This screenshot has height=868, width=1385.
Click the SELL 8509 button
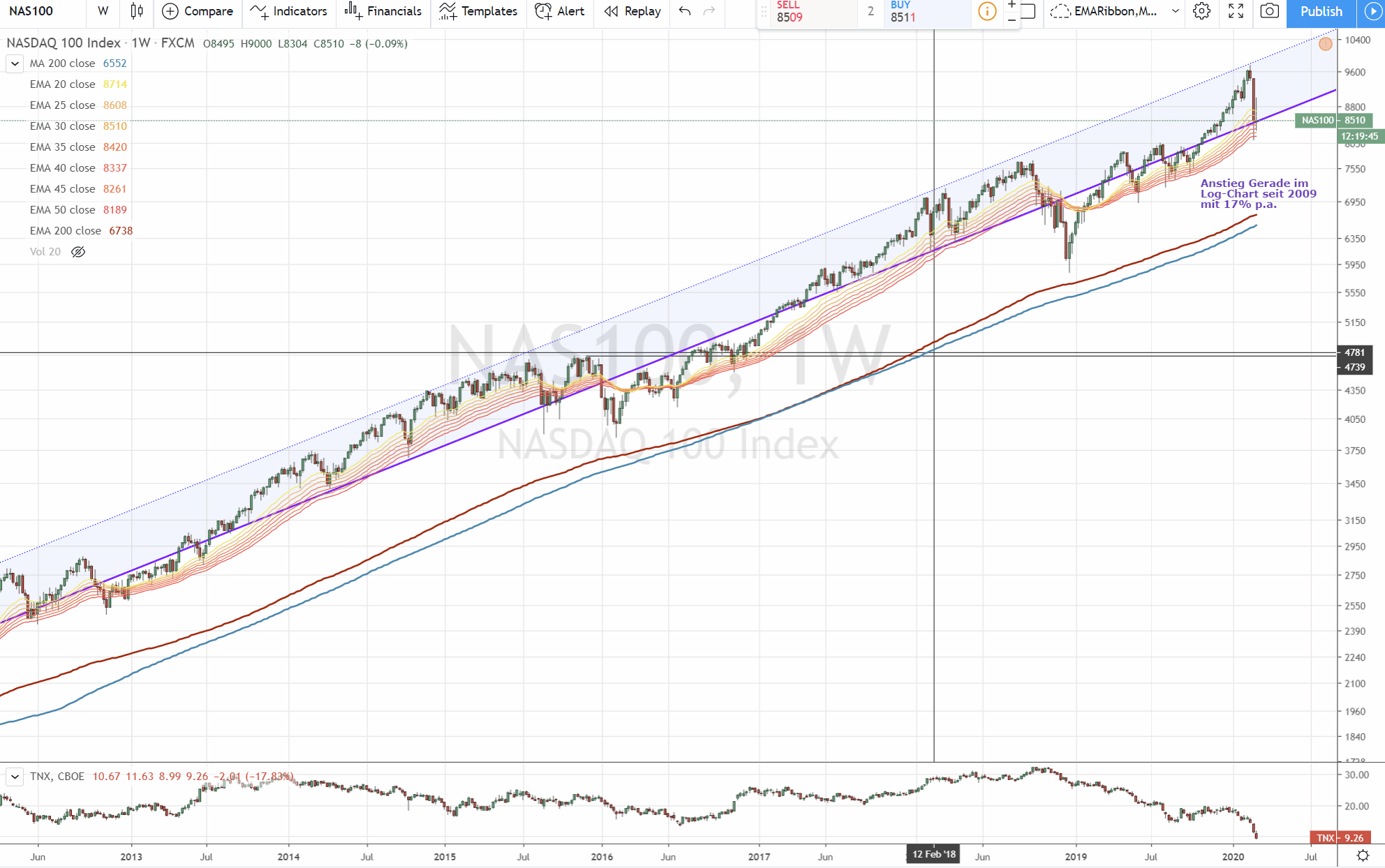coord(814,12)
